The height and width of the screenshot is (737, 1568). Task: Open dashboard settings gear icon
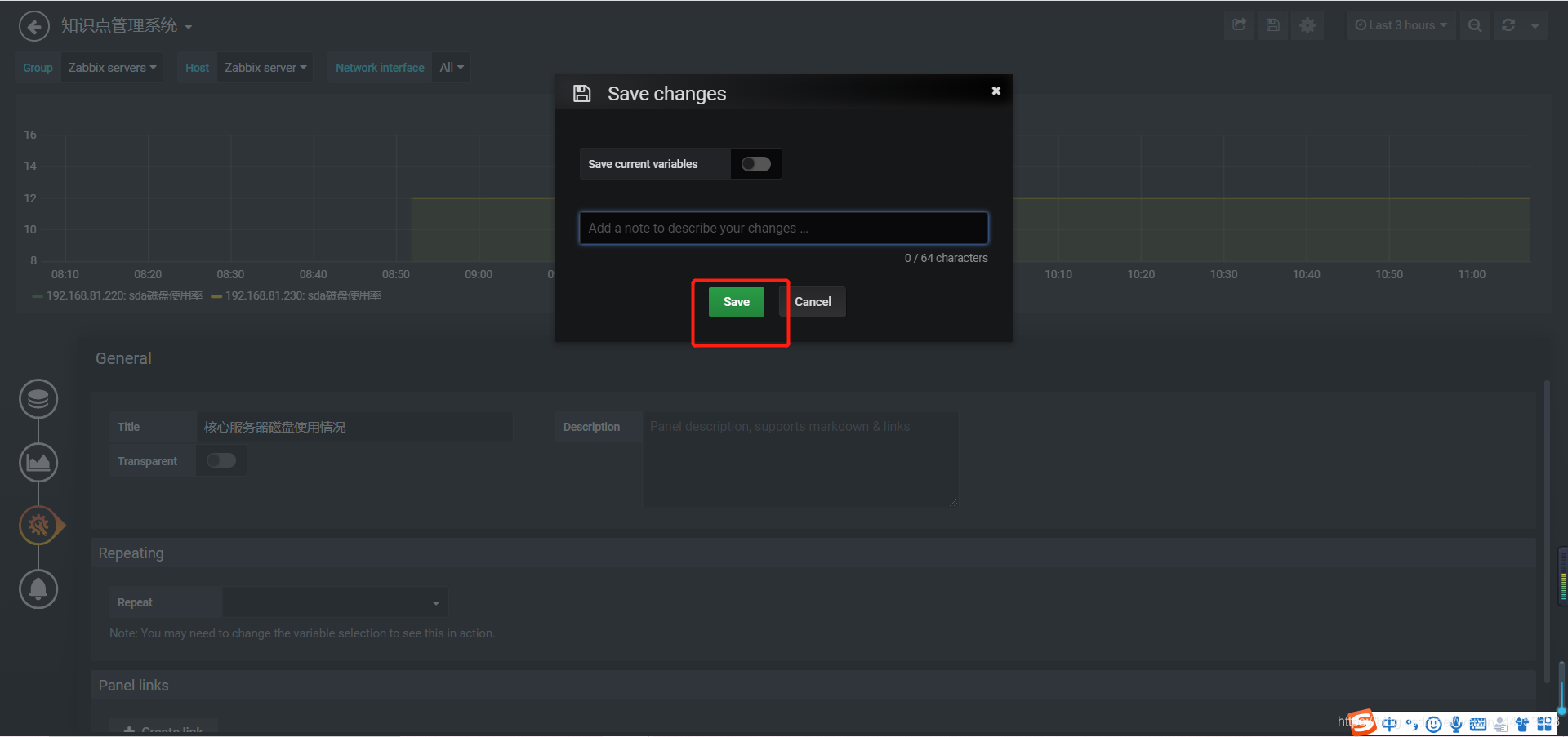point(1307,25)
